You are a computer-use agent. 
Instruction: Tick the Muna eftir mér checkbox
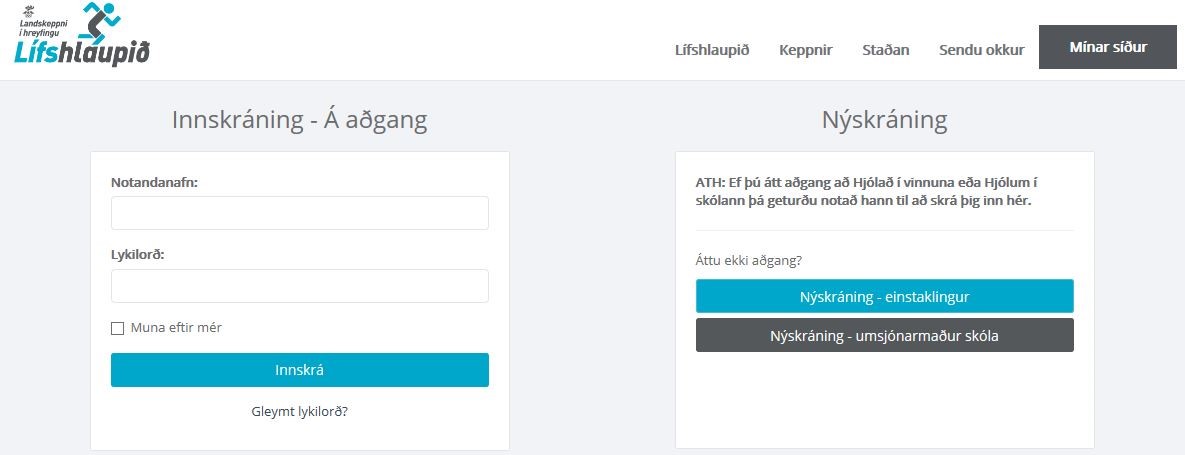[x=117, y=328]
